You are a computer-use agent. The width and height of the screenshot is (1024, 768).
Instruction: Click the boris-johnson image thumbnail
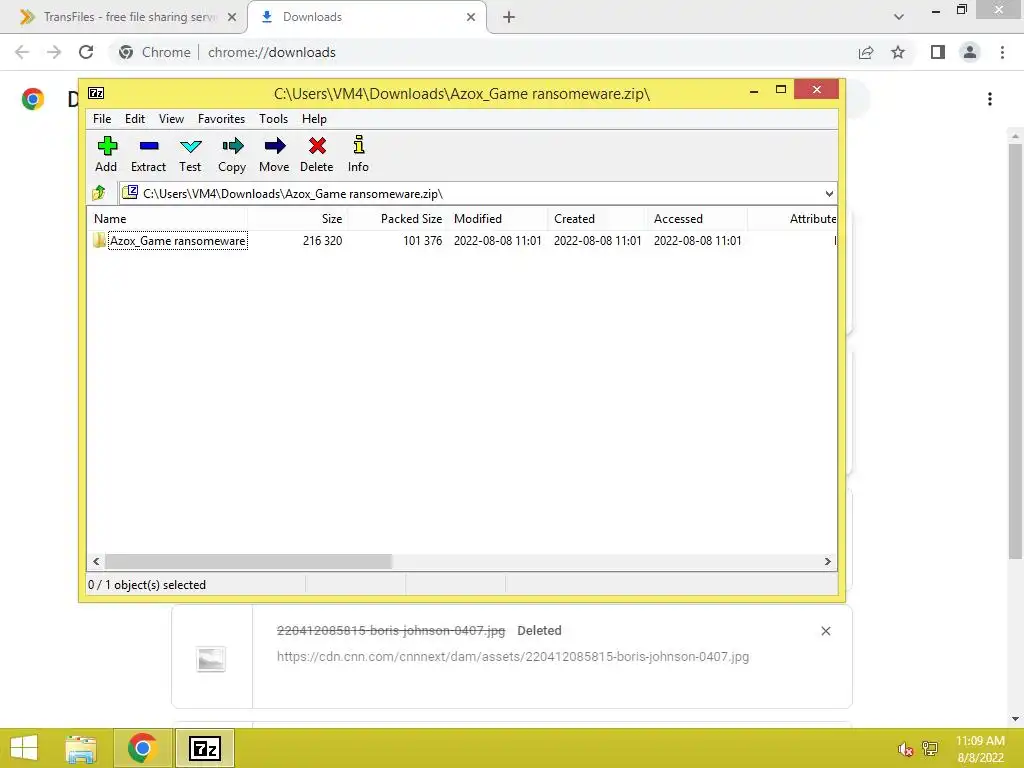click(211, 659)
